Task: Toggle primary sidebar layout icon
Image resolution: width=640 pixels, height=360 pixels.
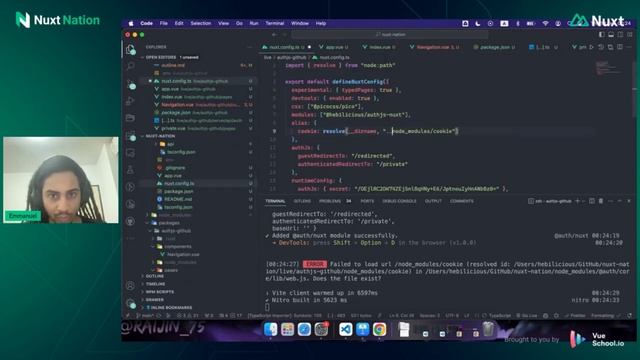Action: coord(602,35)
